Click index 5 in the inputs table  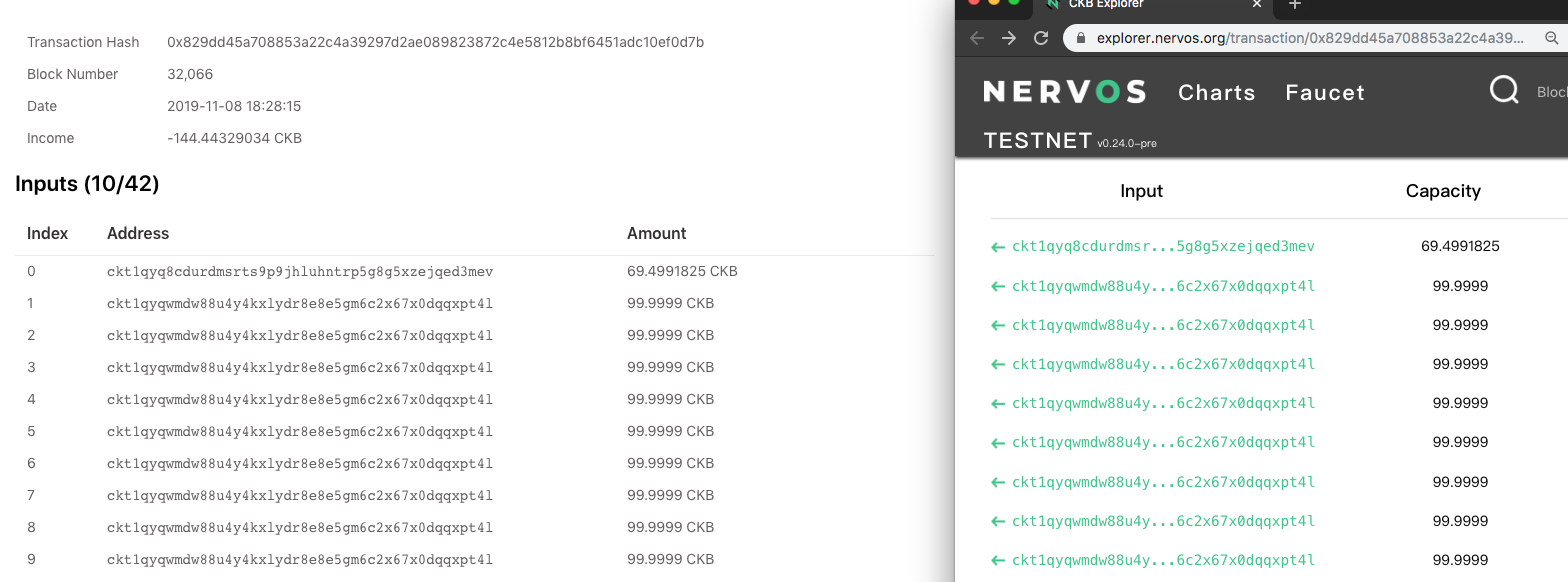(x=31, y=431)
